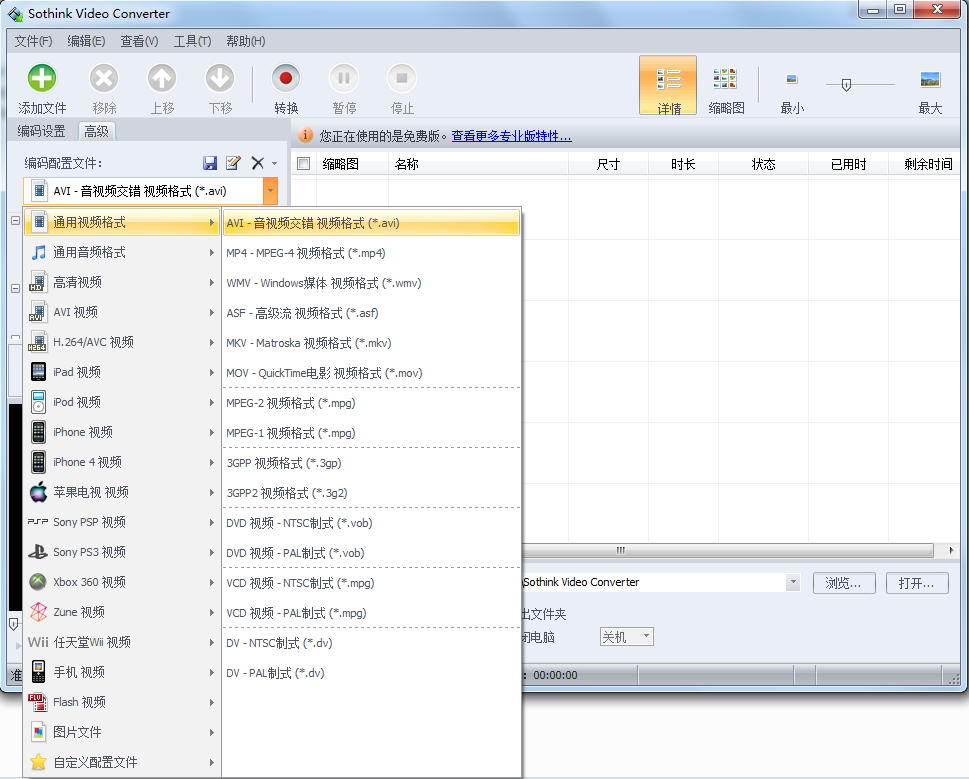Click the output folder path field
This screenshot has height=779, width=969.
(654, 582)
